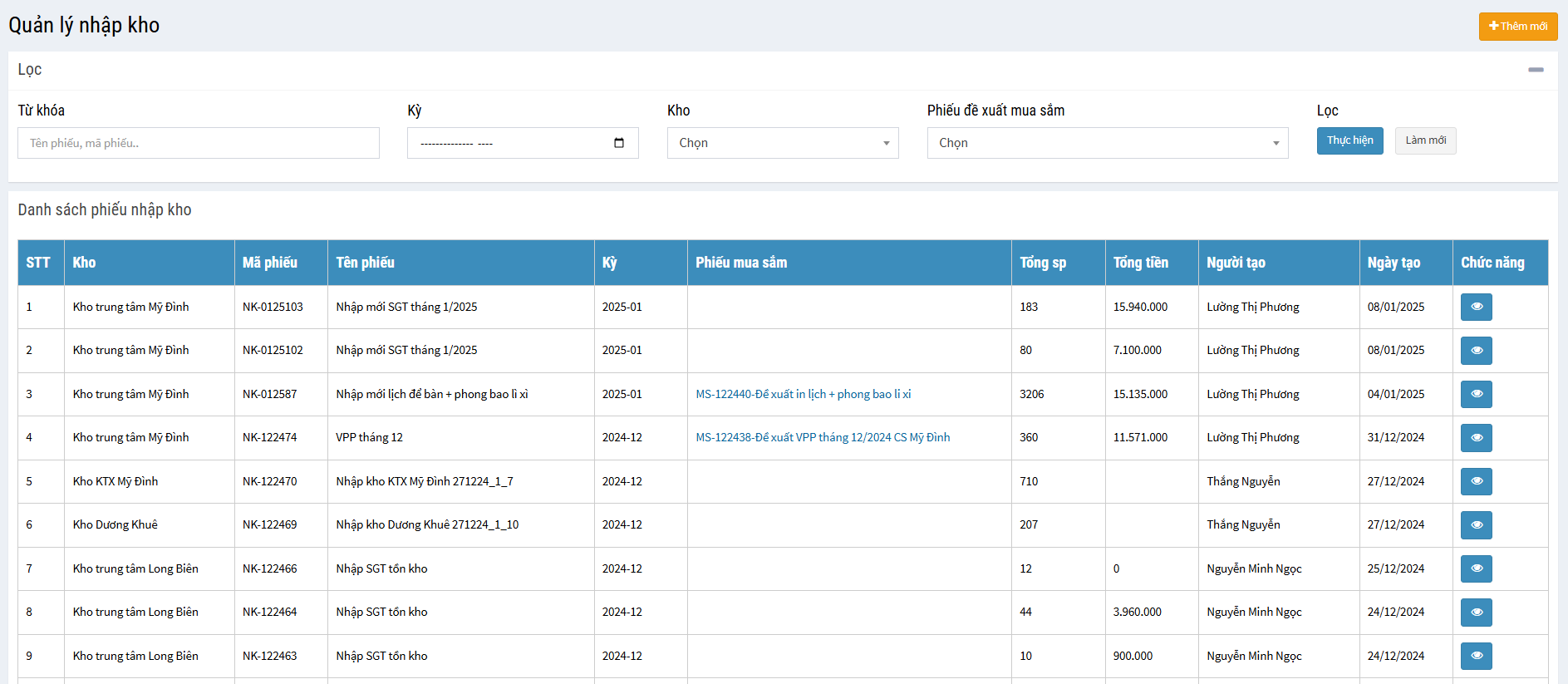The image size is (1568, 684).
Task: Open link MS-122438 Đề xuất VPP tháng 12/2024
Action: [x=823, y=438]
